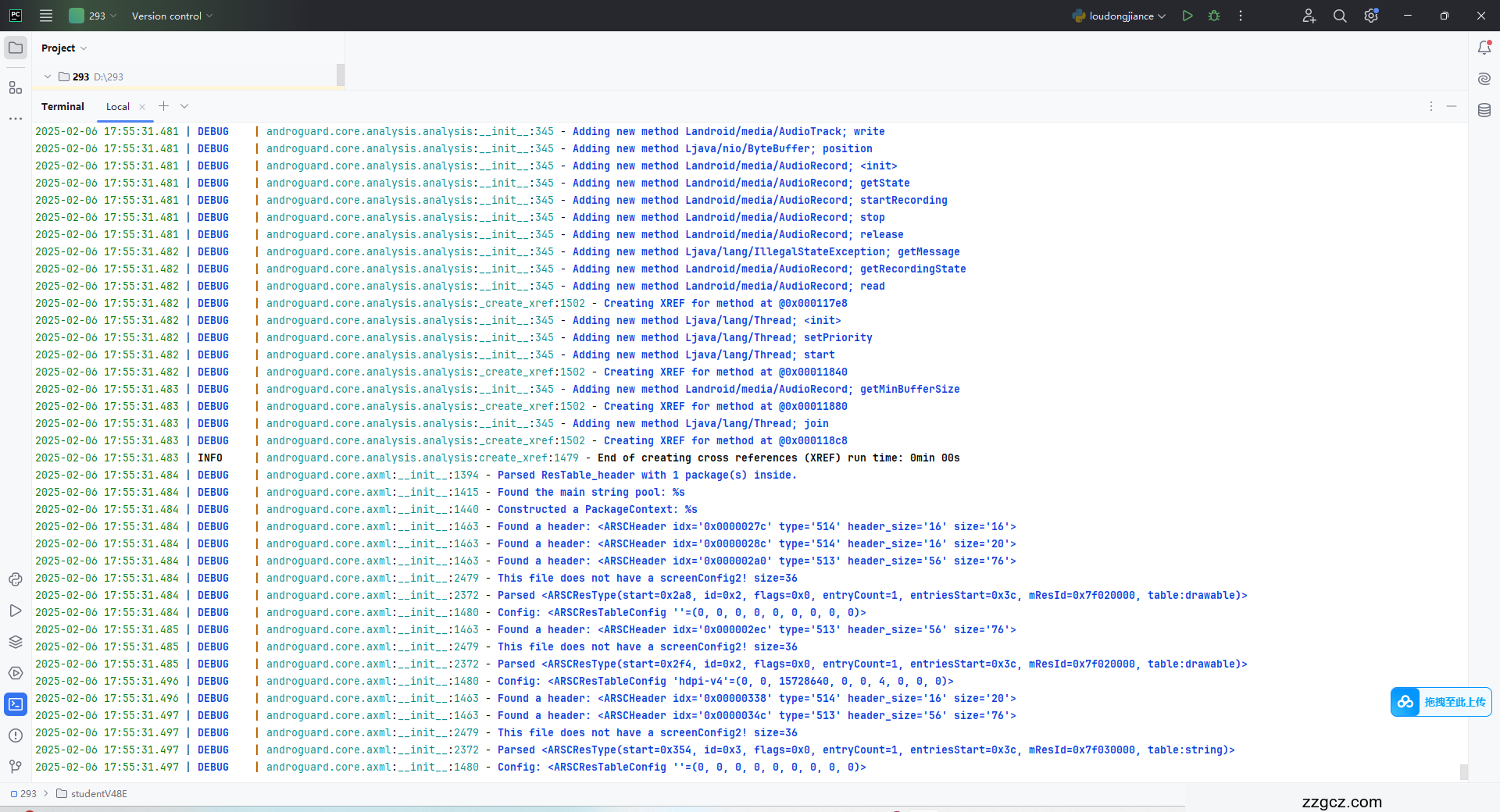
Task: Add a new terminal tab
Action: click(x=163, y=106)
